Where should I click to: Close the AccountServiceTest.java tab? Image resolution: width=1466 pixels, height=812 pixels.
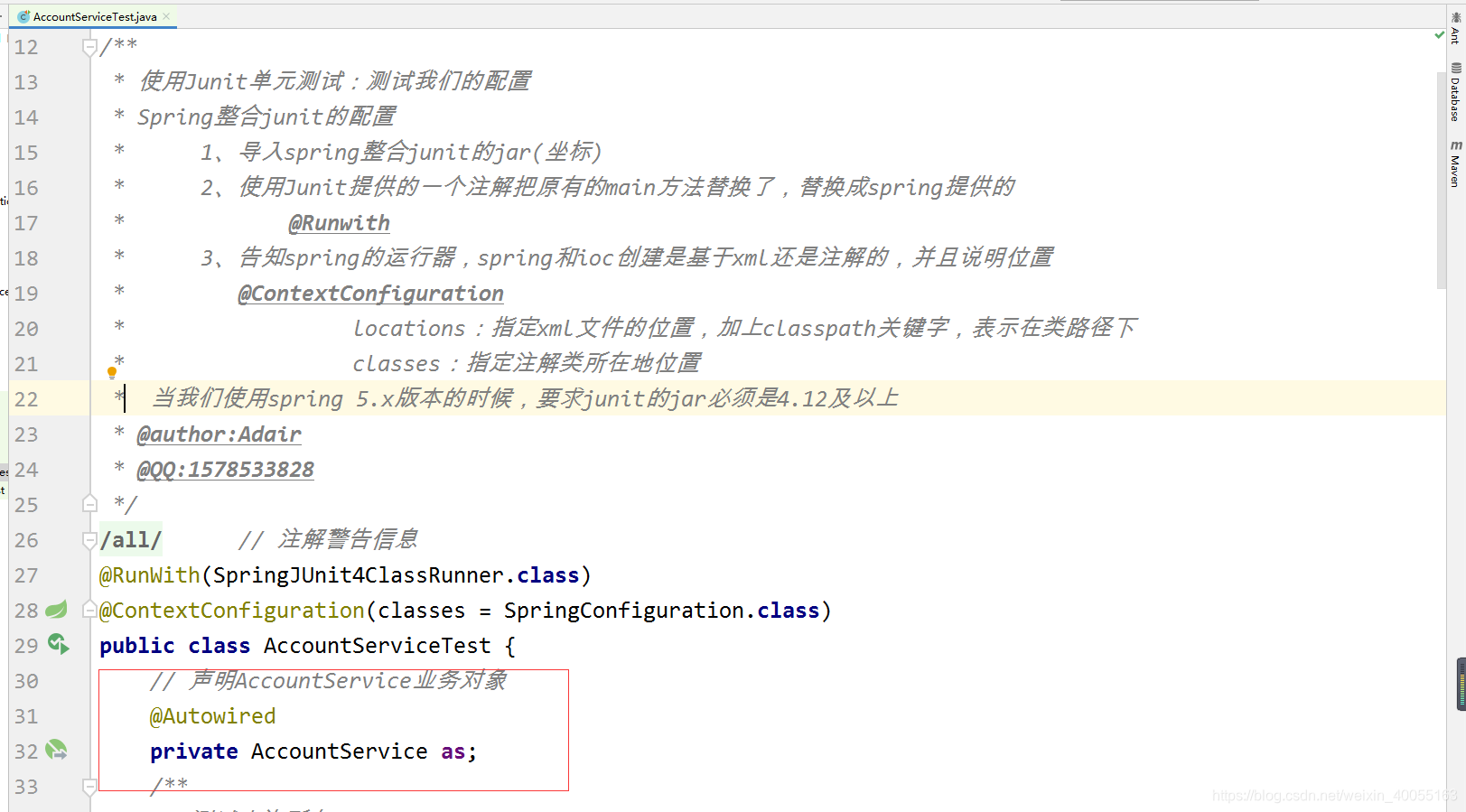click(x=166, y=16)
